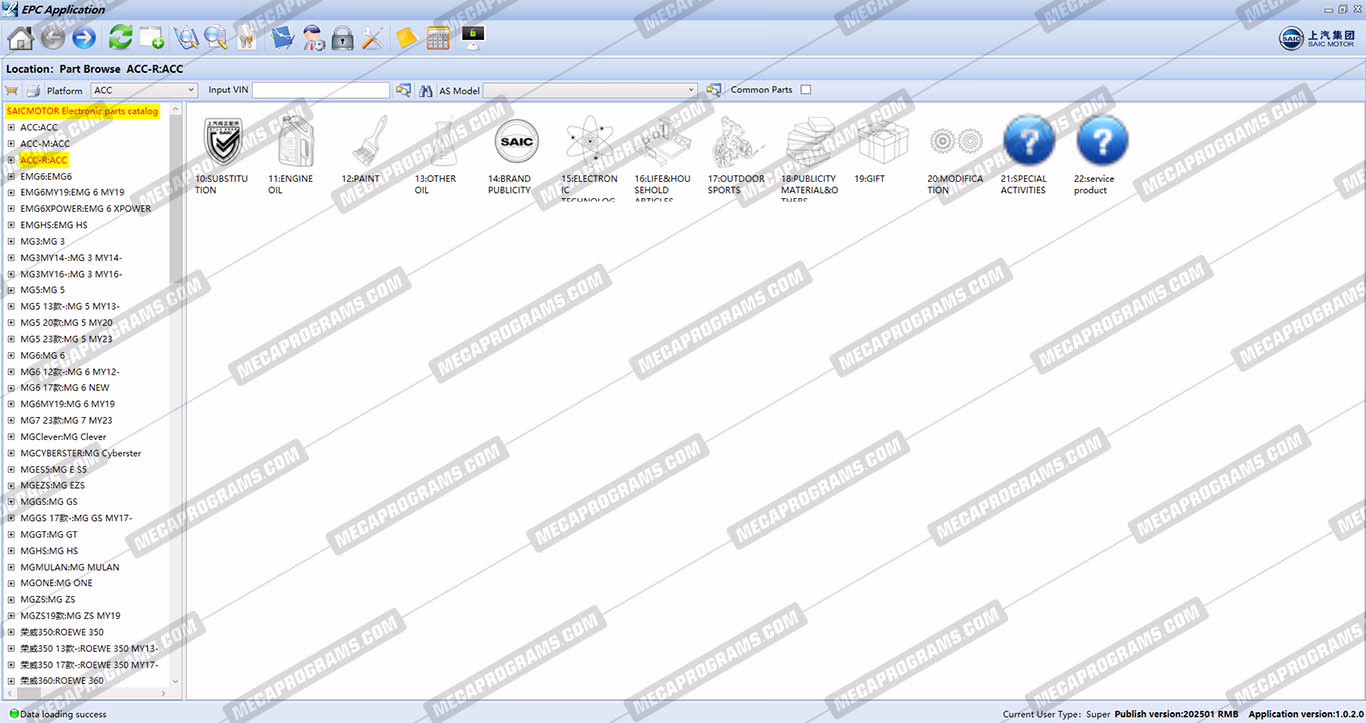
Task: Select MGEZS:MG EZS tree item
Action: pyautogui.click(x=53, y=485)
